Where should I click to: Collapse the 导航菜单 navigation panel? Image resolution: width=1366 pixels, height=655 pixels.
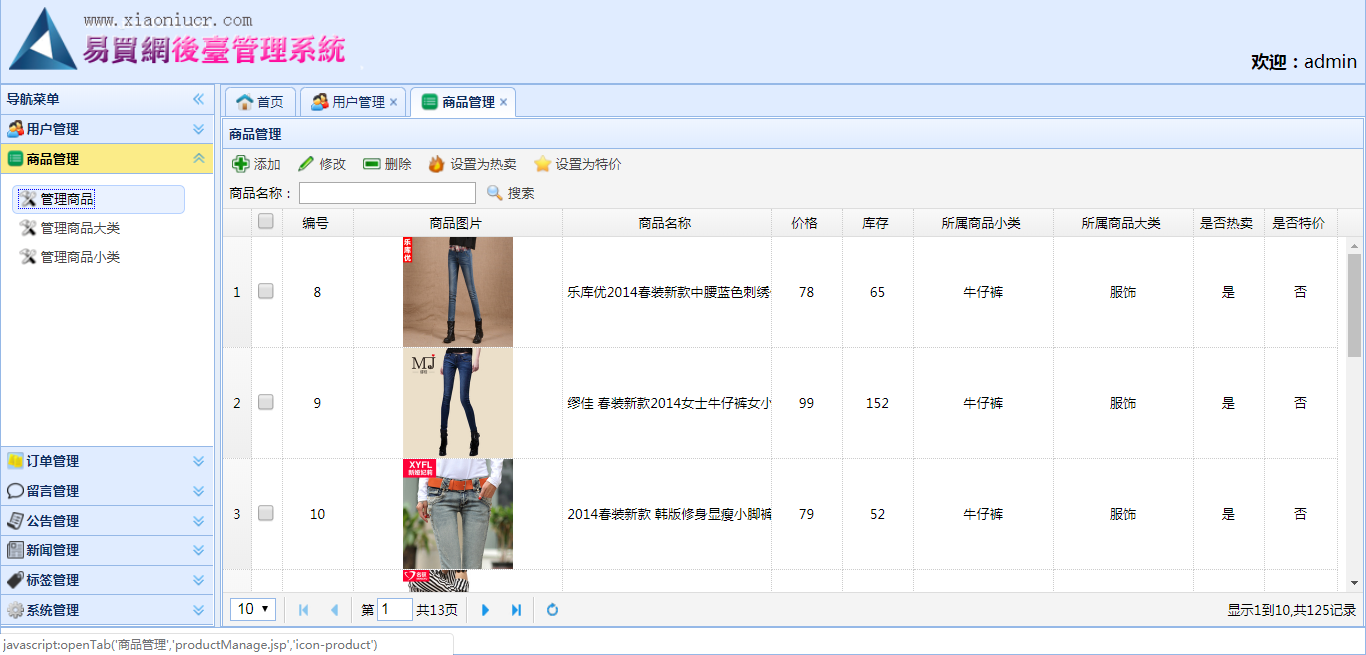(198, 99)
